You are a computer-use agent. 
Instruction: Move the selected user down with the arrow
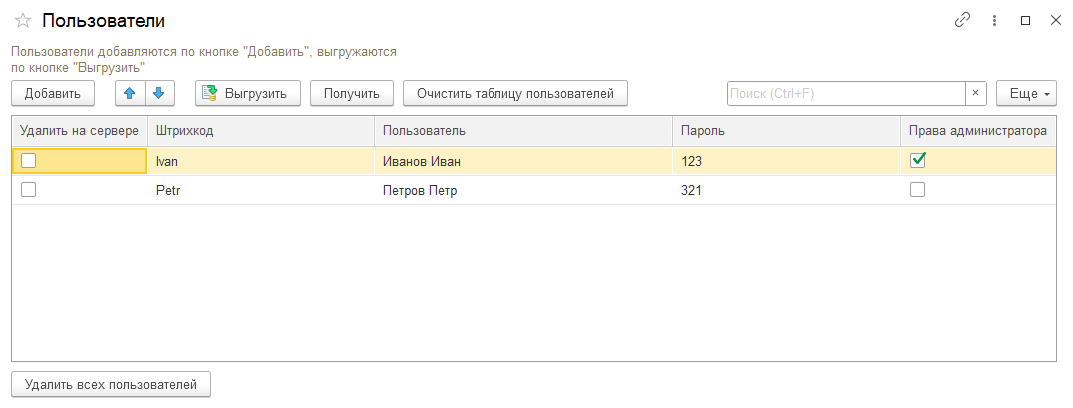point(159,94)
